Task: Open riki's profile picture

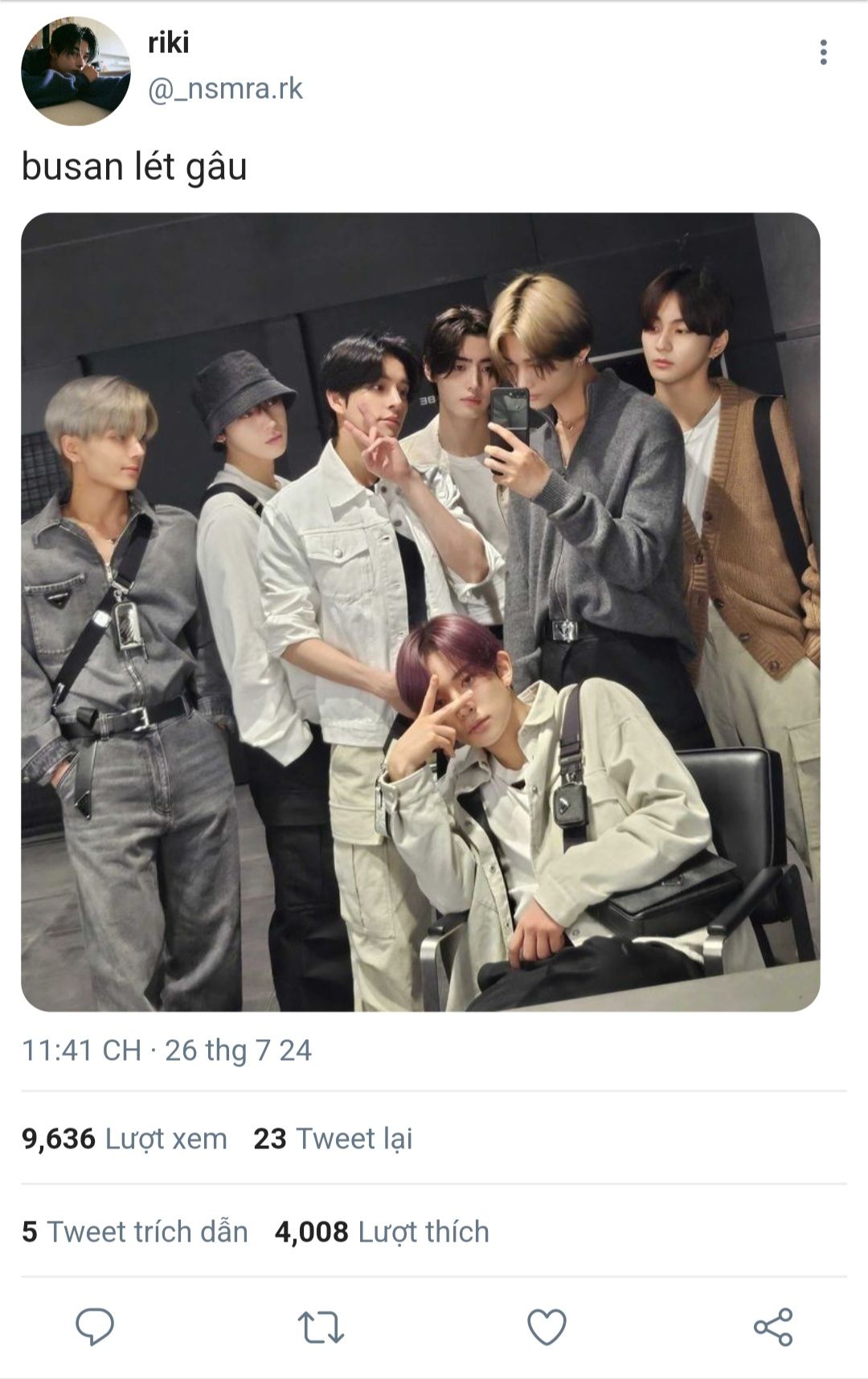Action: click(76, 71)
